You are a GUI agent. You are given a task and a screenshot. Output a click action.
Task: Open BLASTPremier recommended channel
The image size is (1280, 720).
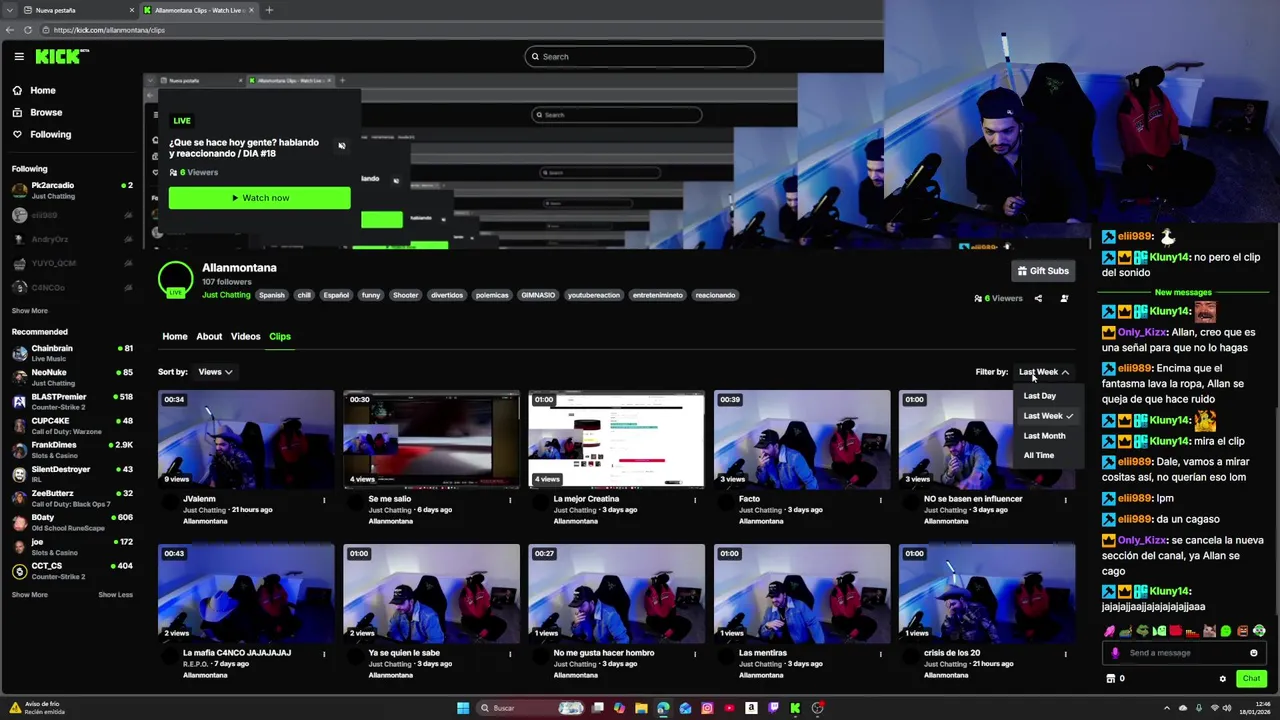click(x=72, y=401)
